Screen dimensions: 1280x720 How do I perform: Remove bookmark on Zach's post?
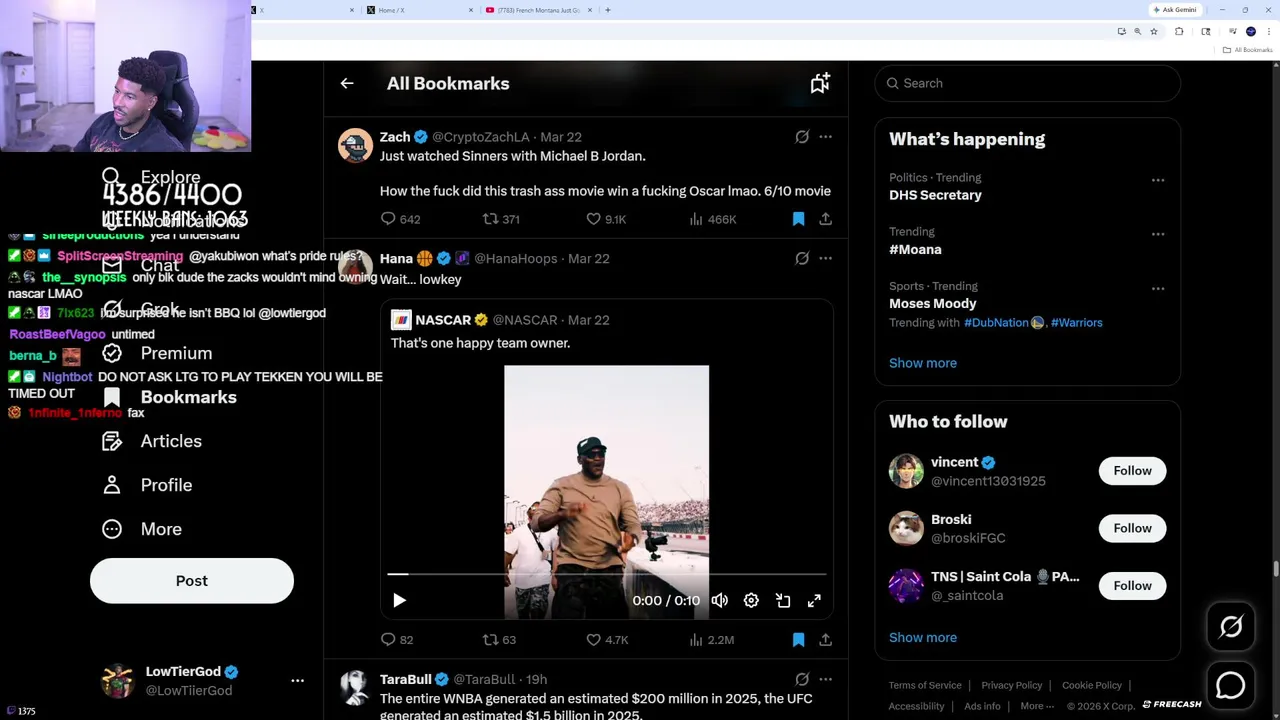point(798,219)
